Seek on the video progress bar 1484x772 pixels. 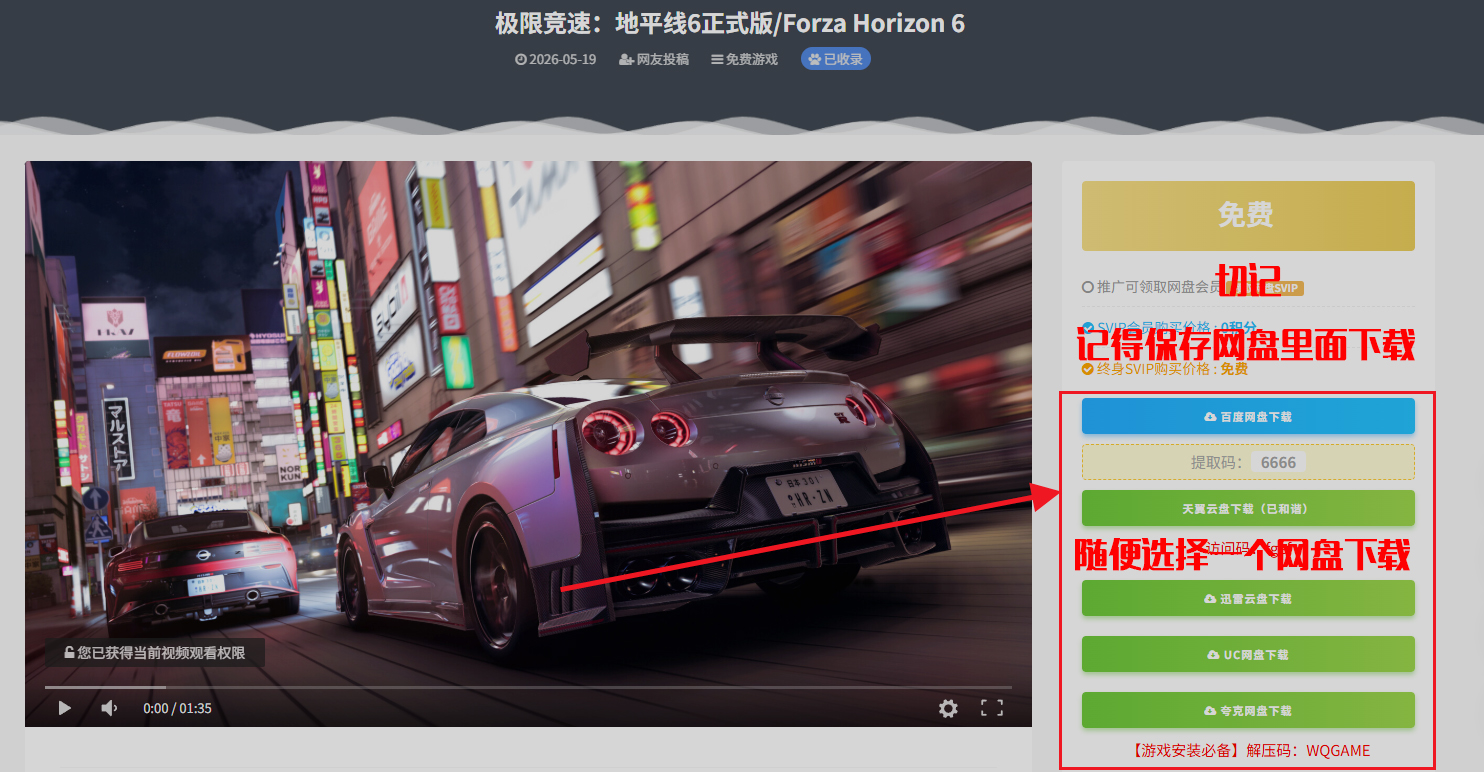(528, 687)
